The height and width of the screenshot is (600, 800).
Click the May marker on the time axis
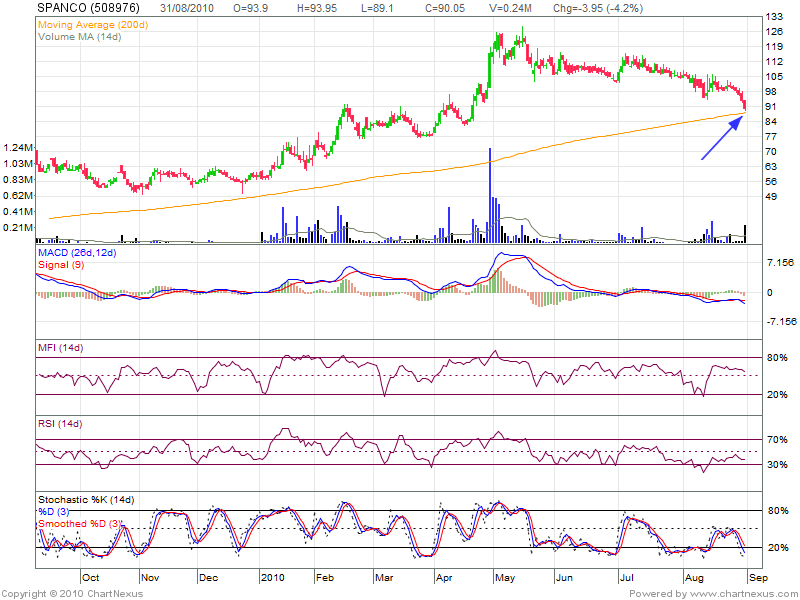coord(506,577)
